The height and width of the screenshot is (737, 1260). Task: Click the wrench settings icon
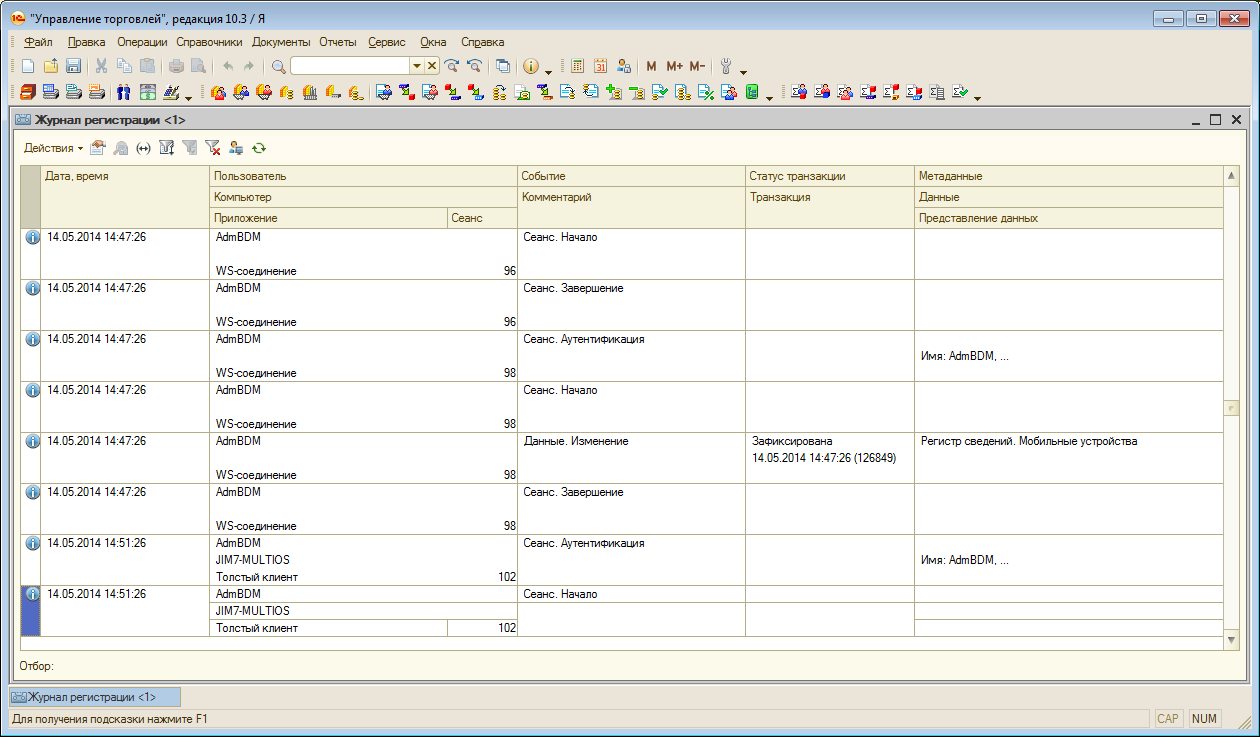click(726, 66)
